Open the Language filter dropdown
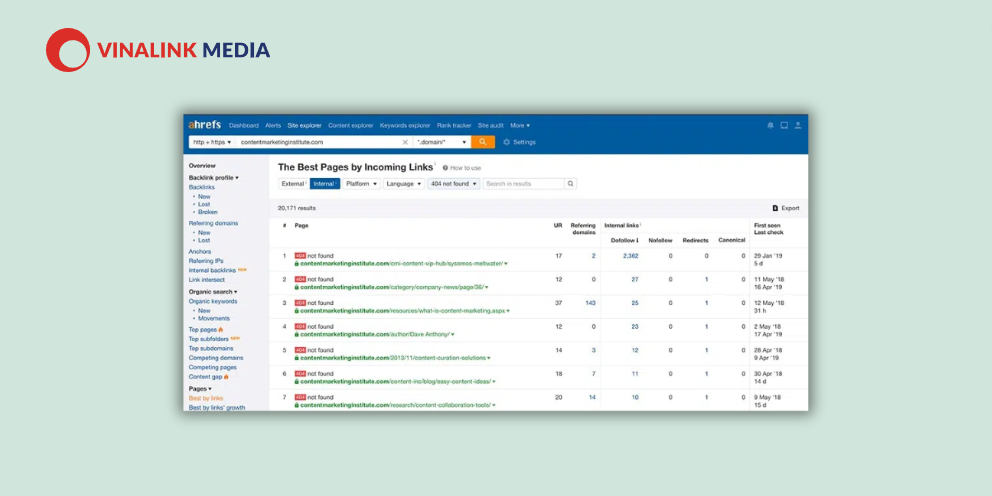The image size is (992, 496). (x=403, y=183)
